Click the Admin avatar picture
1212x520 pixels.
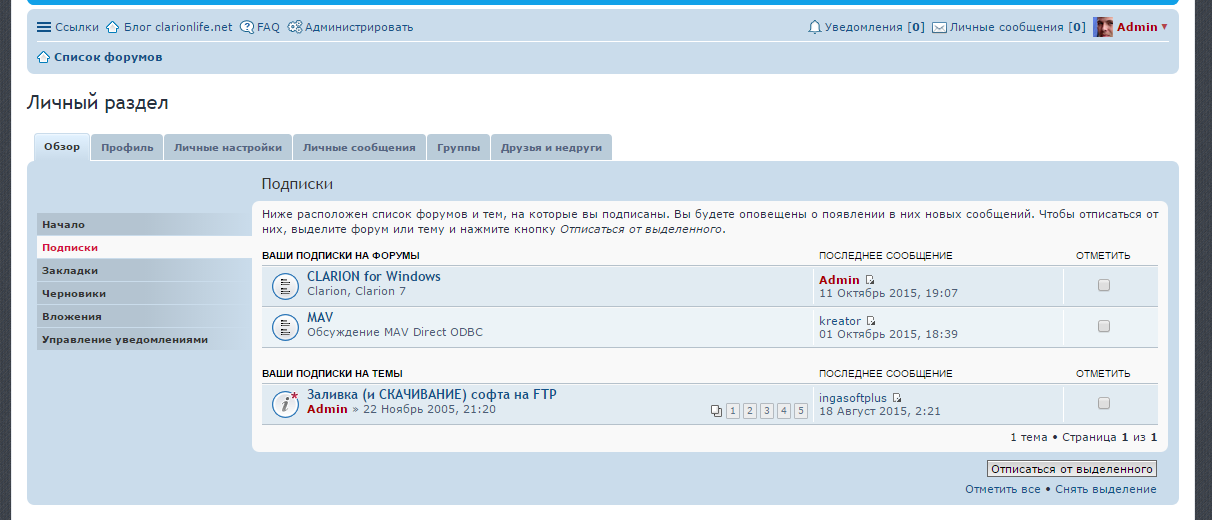pyautogui.click(x=1103, y=27)
